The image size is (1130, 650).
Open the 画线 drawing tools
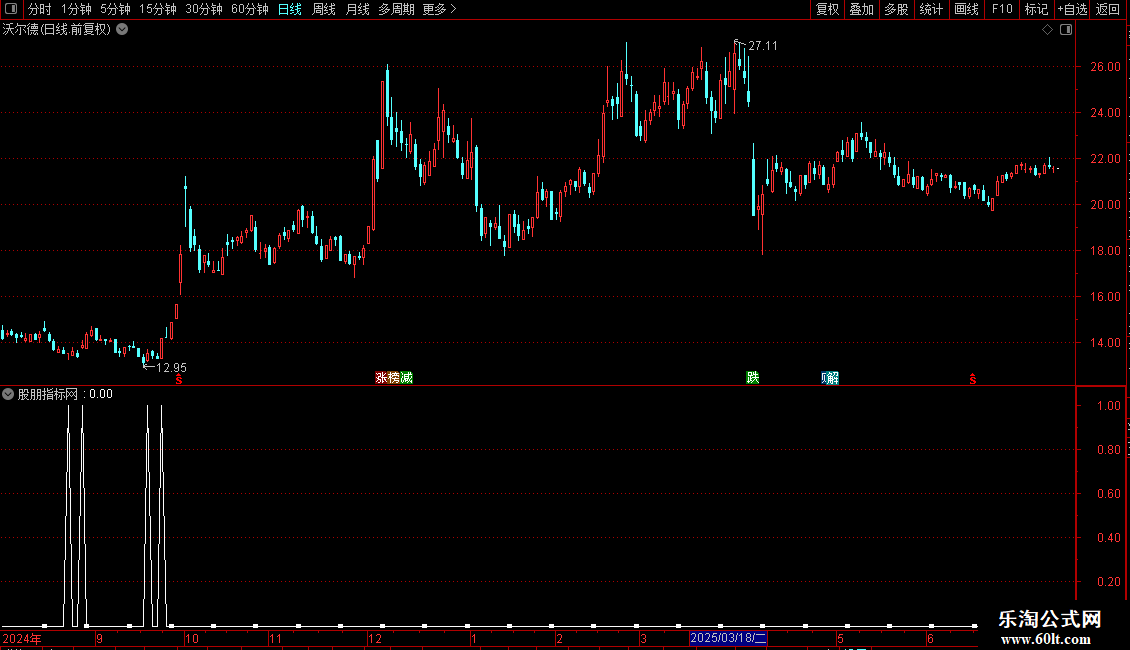(x=966, y=9)
